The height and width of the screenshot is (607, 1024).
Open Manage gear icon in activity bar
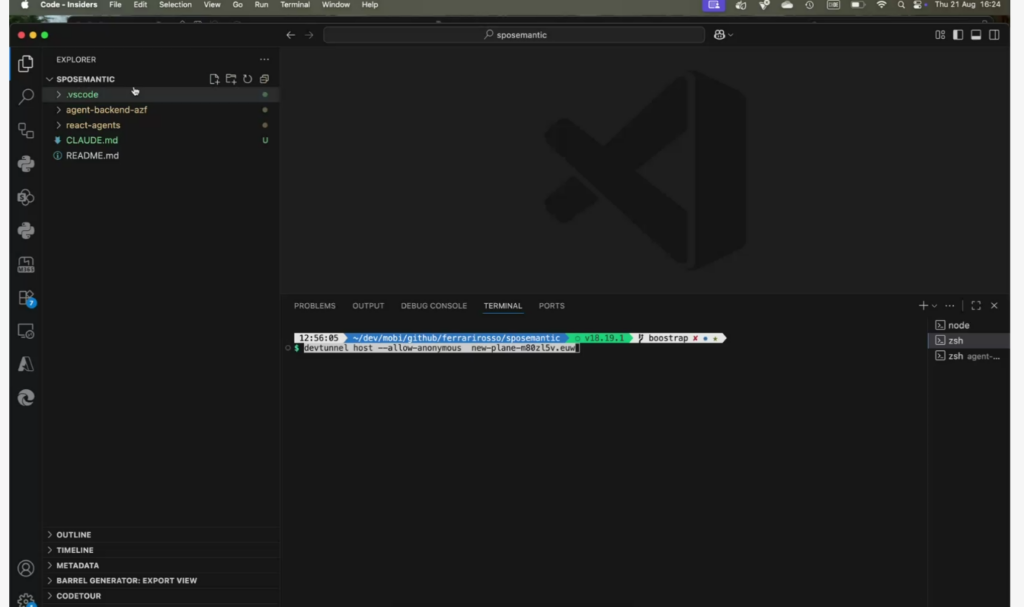(x=25, y=600)
